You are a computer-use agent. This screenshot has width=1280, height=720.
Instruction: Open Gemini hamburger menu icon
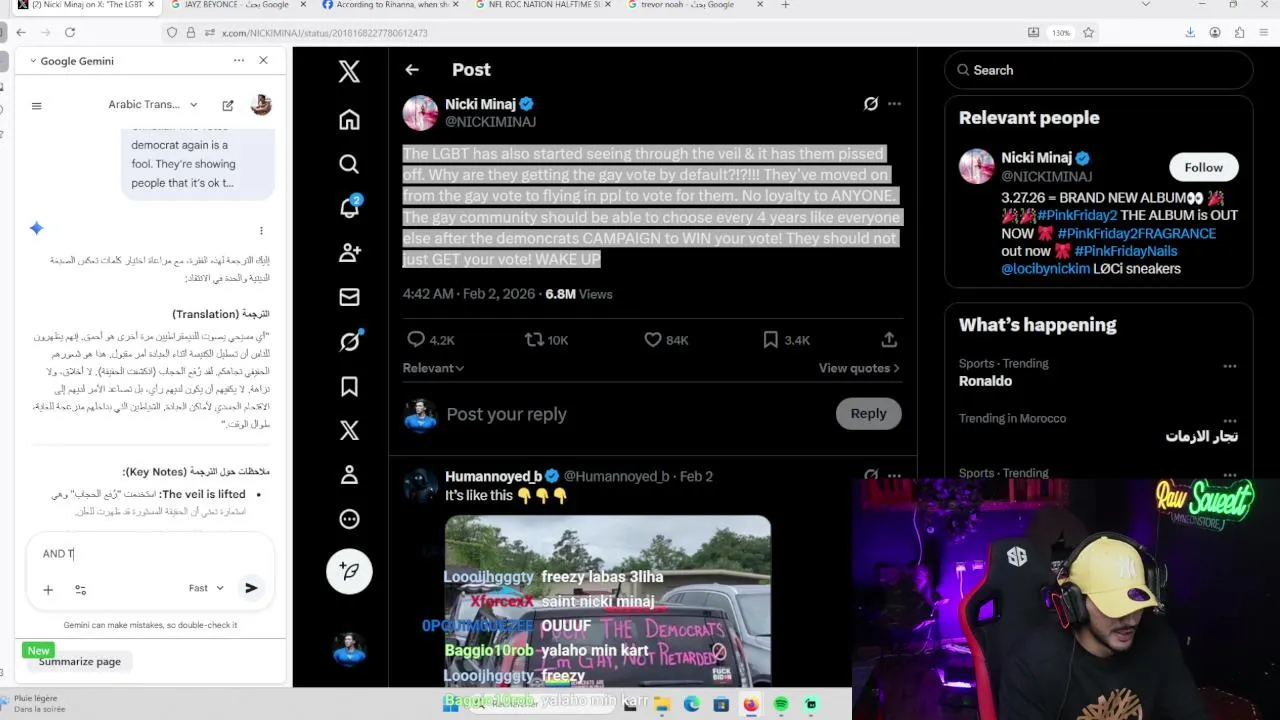[37, 105]
